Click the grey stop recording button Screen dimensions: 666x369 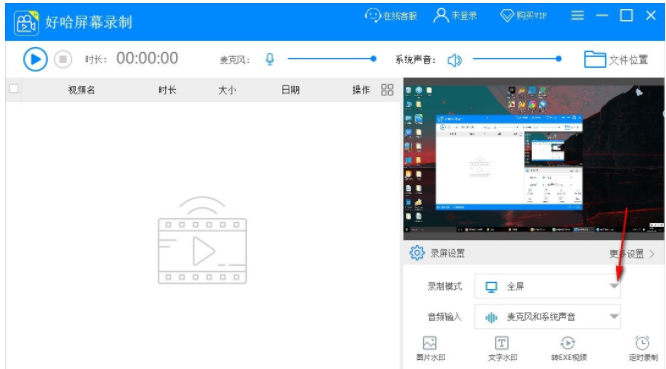pyautogui.click(x=63, y=59)
